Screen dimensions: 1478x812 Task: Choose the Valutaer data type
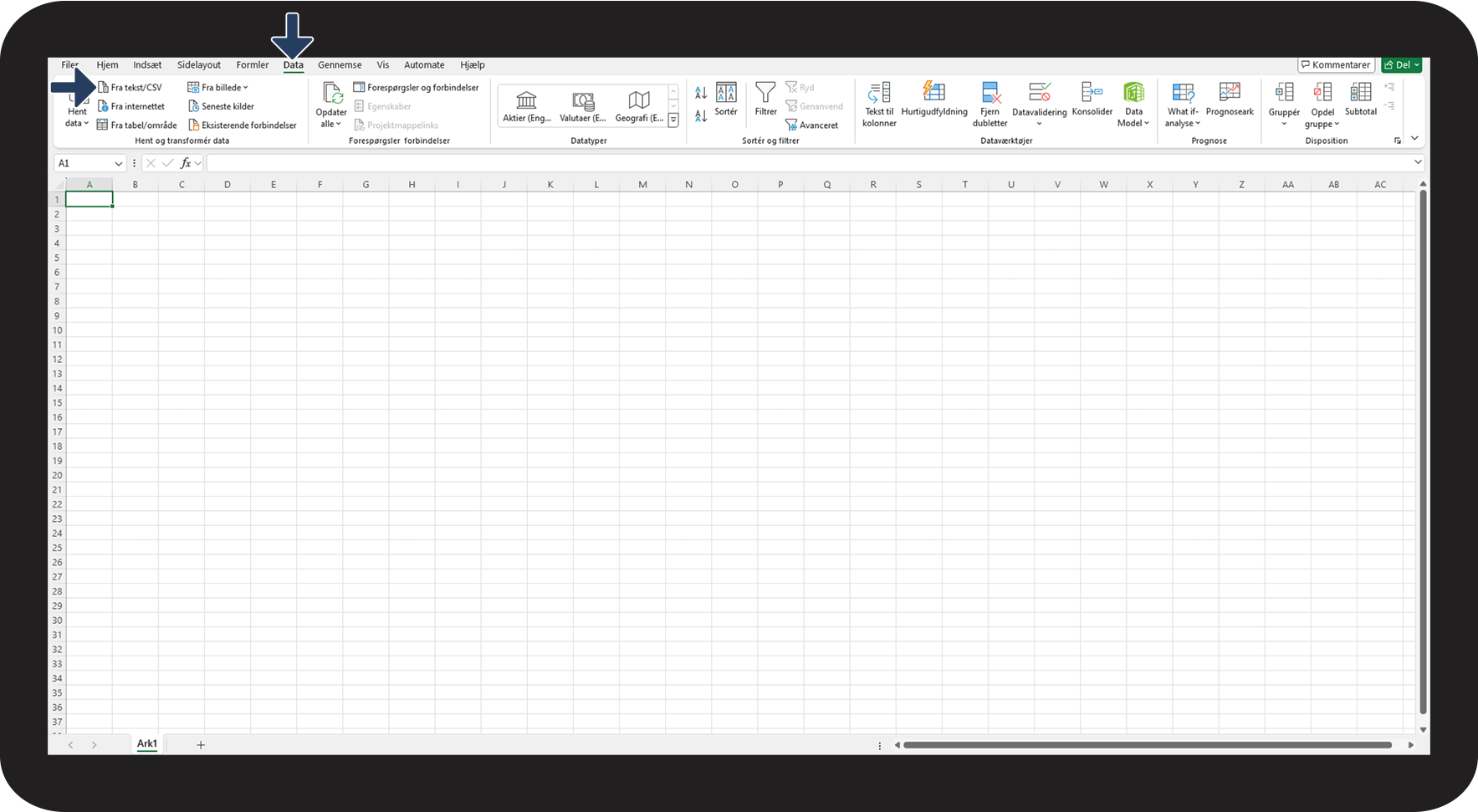(583, 107)
